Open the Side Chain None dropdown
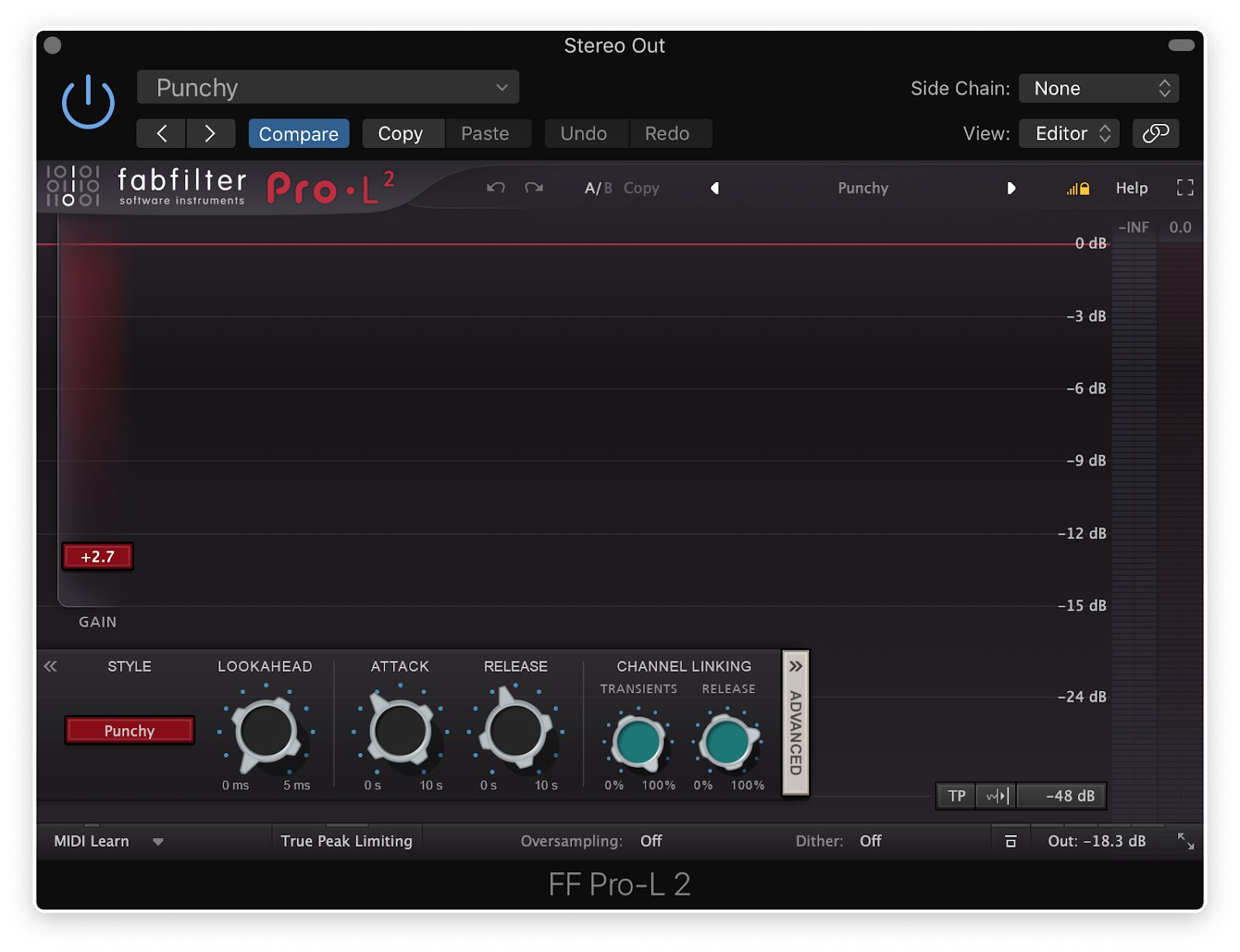This screenshot has height=952, width=1240. point(1099,88)
